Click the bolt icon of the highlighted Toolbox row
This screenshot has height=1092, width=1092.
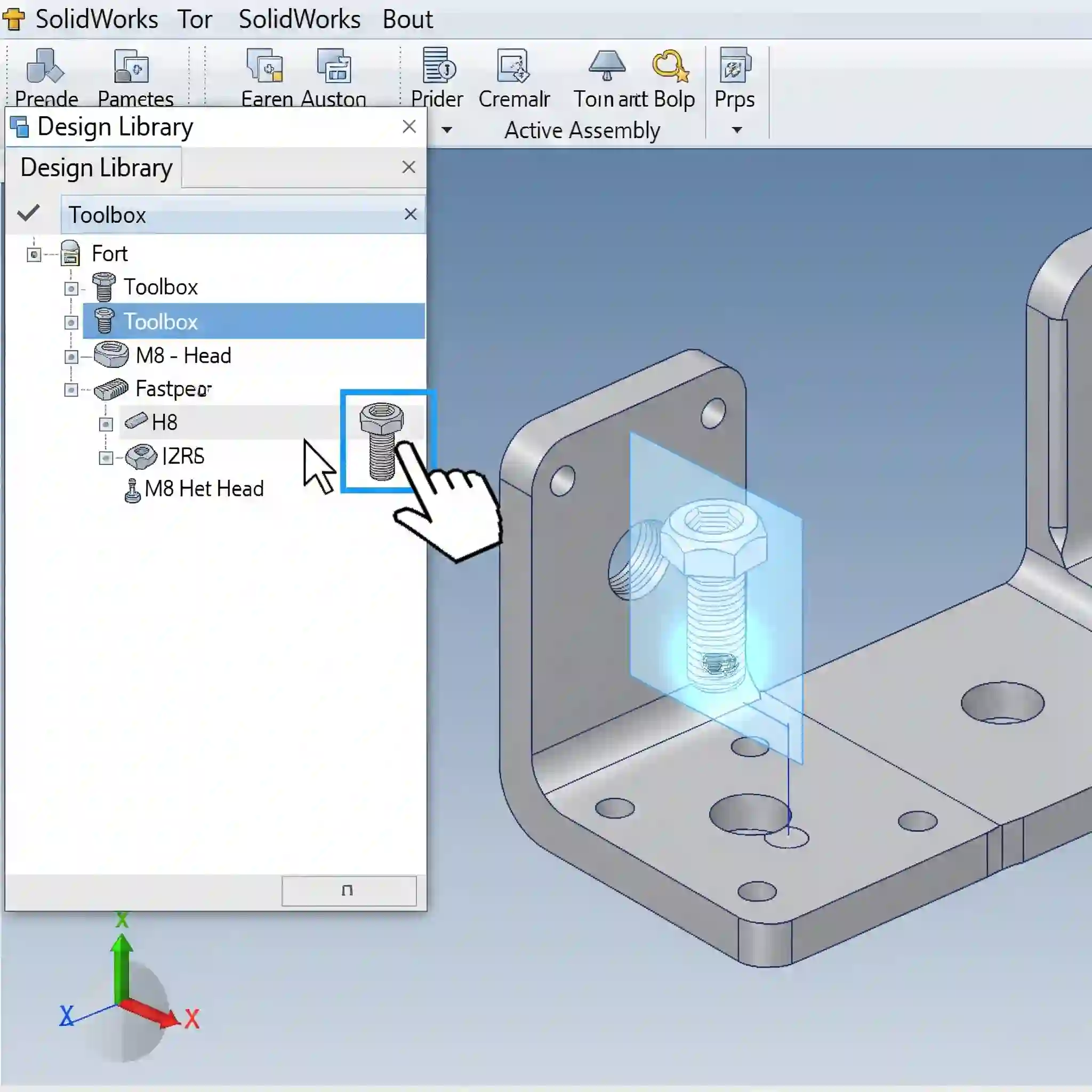(105, 320)
